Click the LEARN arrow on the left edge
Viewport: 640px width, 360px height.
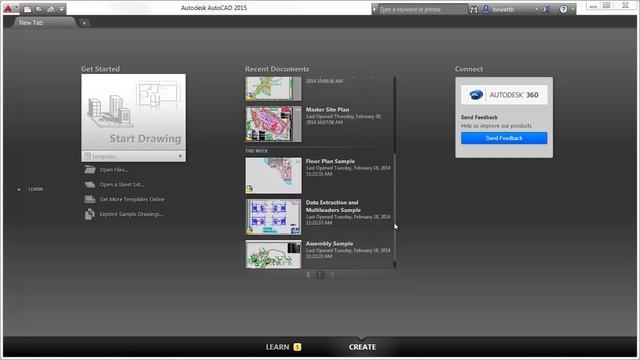pos(19,189)
